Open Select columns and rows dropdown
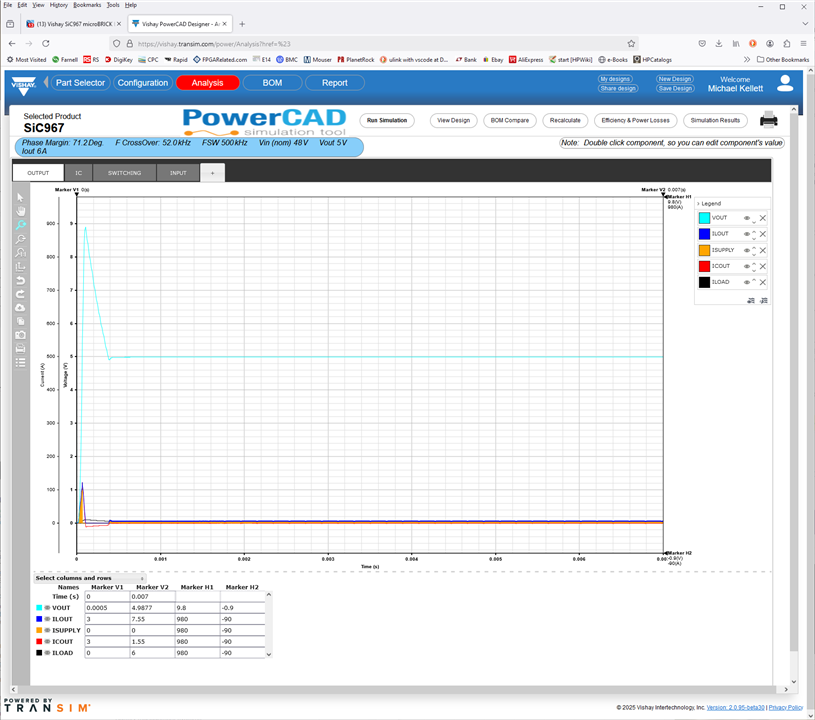Image resolution: width=815 pixels, height=720 pixels. coord(90,578)
